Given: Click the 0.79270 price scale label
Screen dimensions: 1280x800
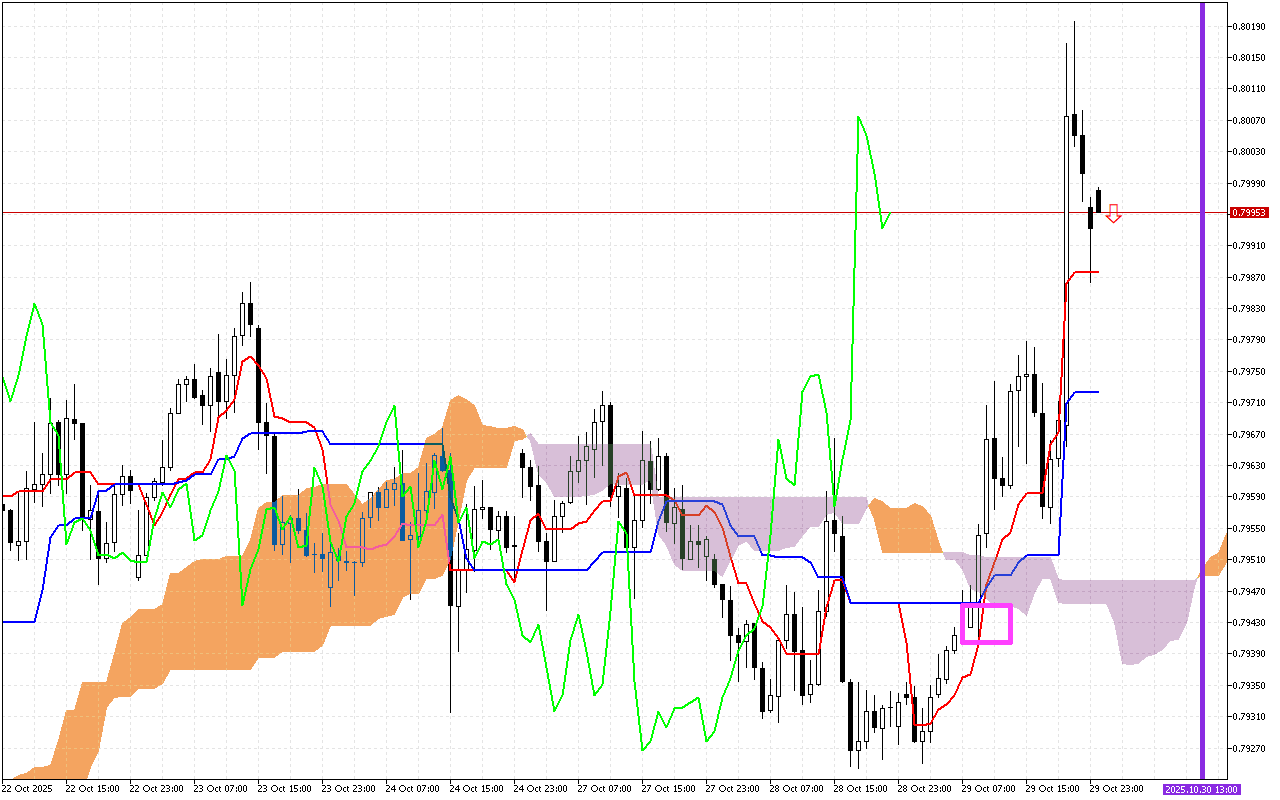Looking at the screenshot, I should pyautogui.click(x=1249, y=748).
